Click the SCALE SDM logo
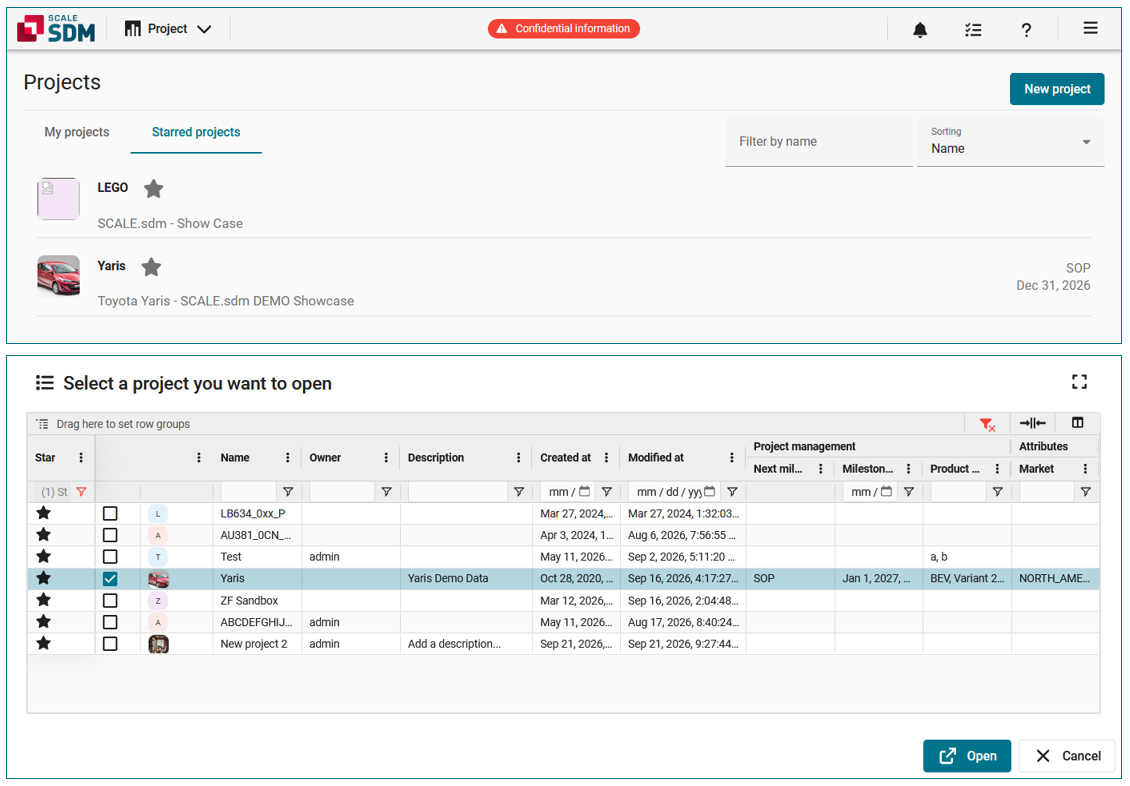Image resolution: width=1130 pixels, height=786 pixels. point(56,29)
